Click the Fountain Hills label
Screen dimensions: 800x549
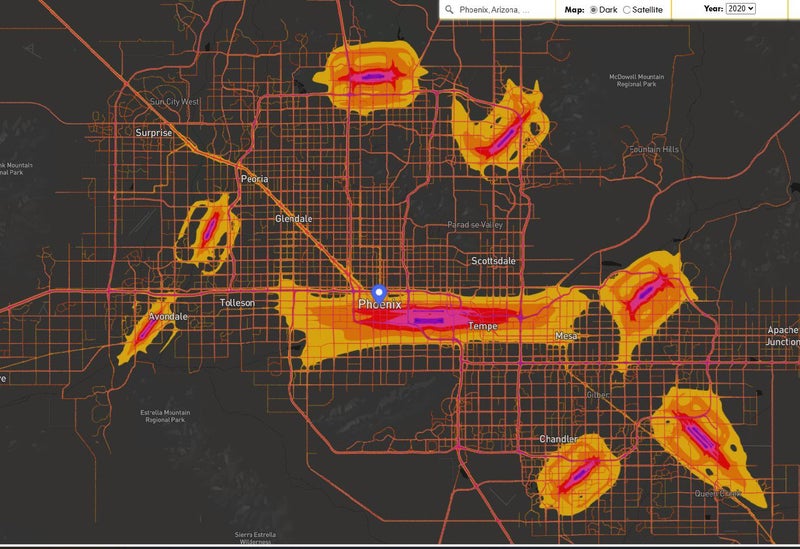coord(654,150)
